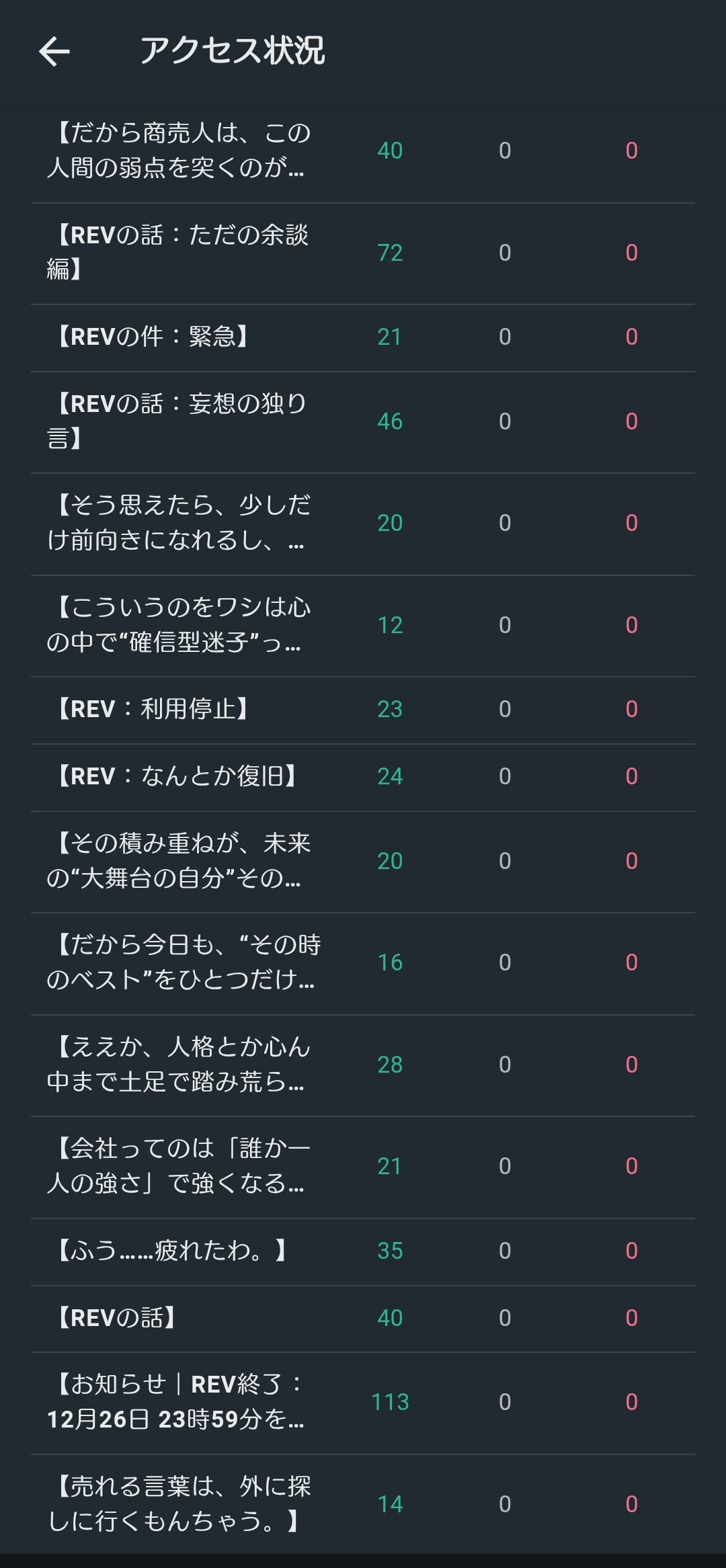Open 【だから商売人は、この人間の弱点 entry
The height and width of the screenshot is (1568, 726).
tap(177, 151)
